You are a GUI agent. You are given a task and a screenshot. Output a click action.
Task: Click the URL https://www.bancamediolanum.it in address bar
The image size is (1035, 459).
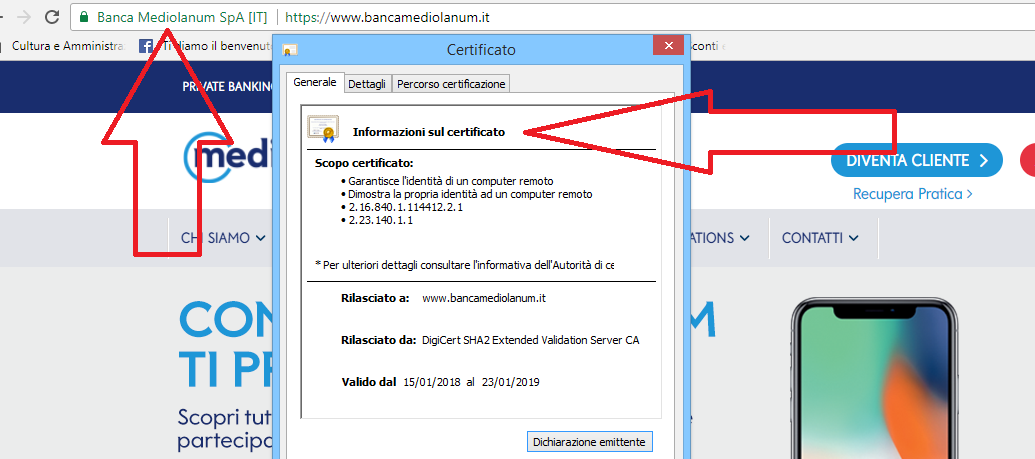387,17
